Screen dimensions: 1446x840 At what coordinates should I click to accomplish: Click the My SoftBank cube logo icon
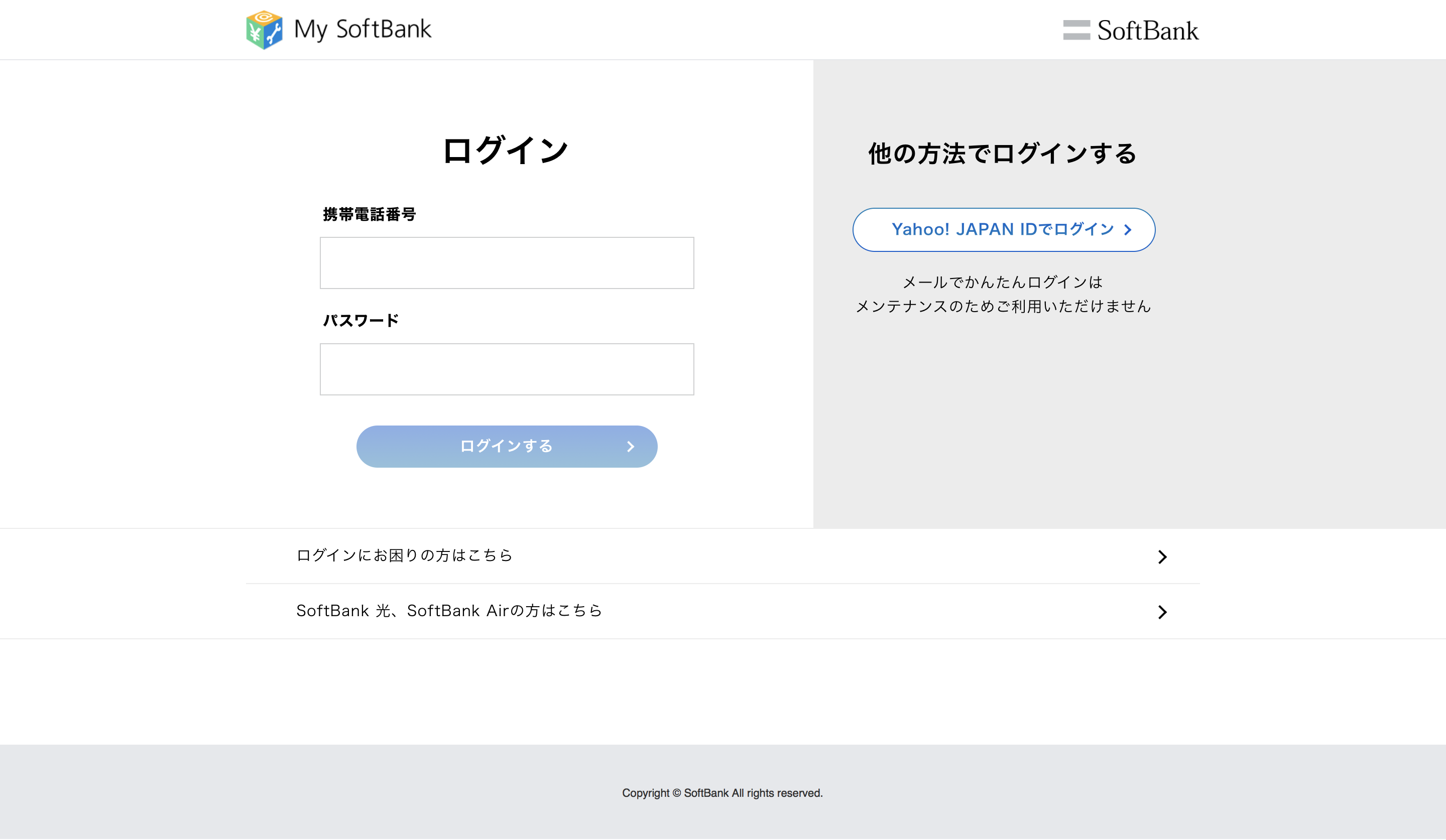click(264, 30)
